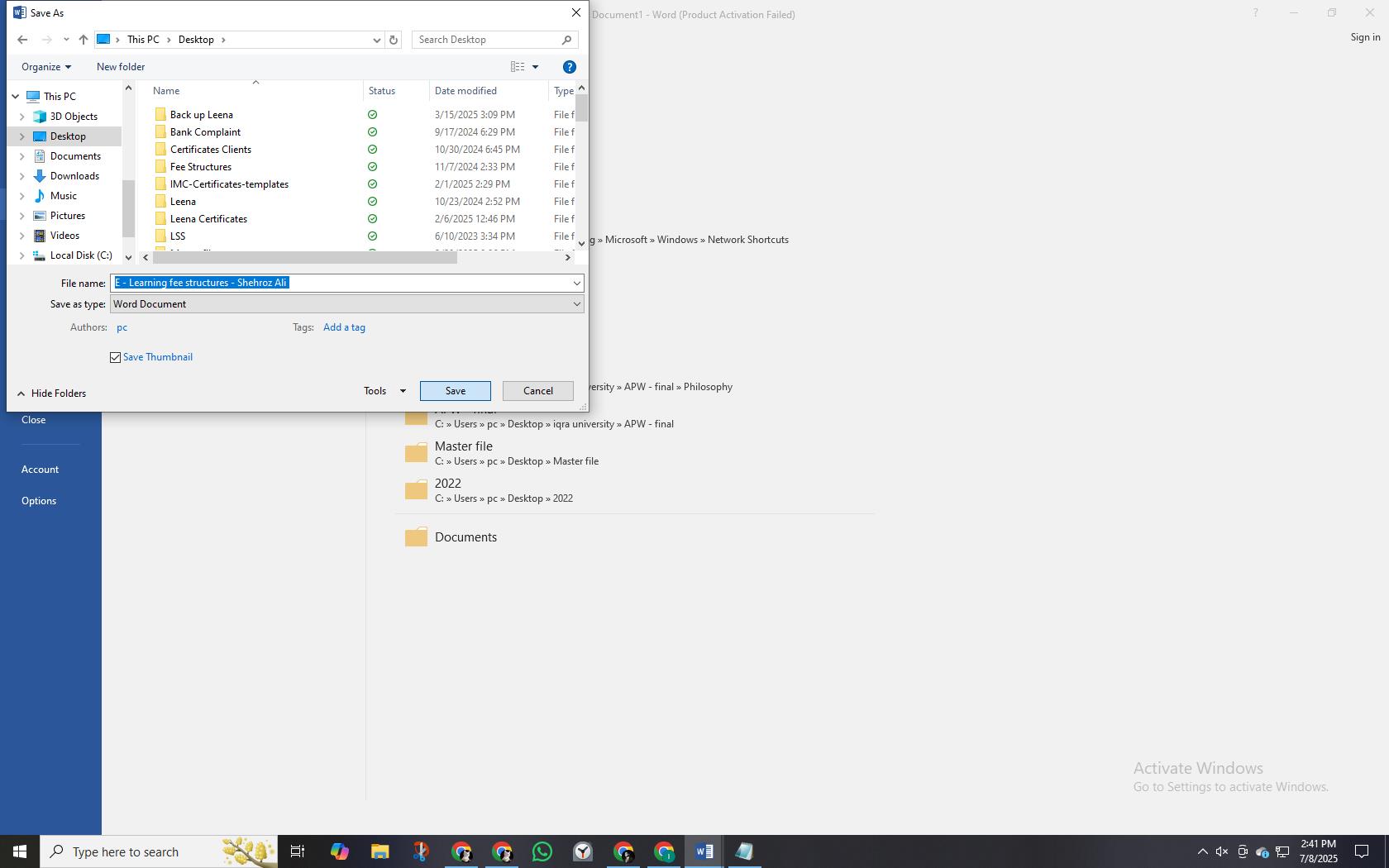The height and width of the screenshot is (868, 1389).
Task: Click Hide Folders button
Action: point(51,393)
